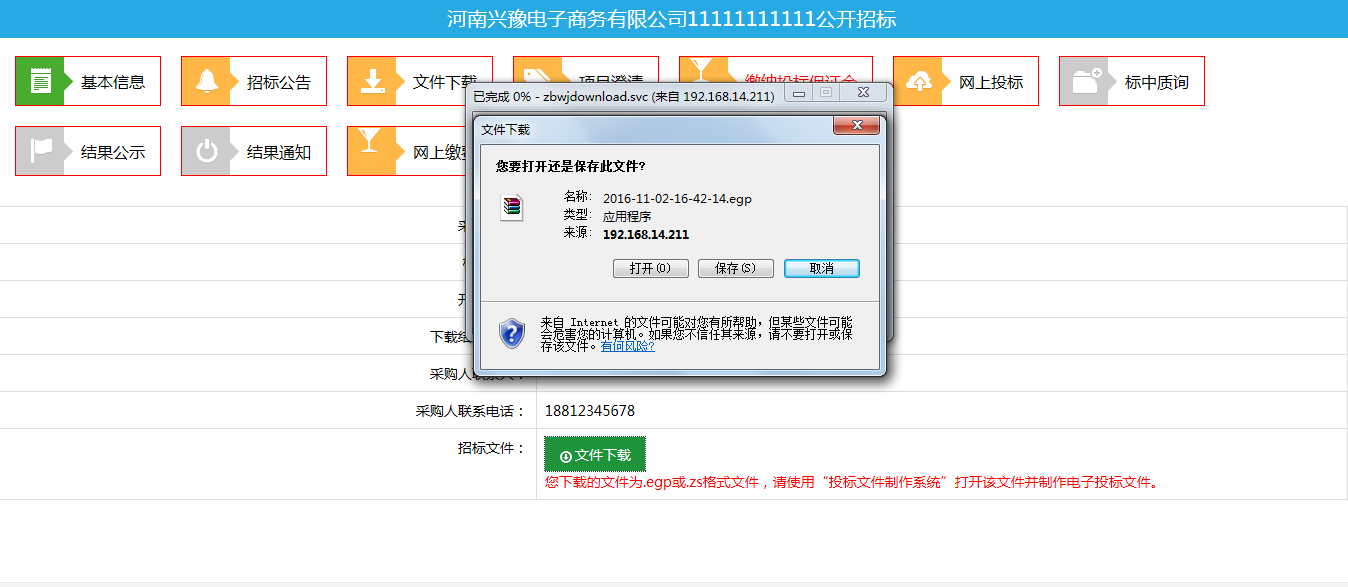The height and width of the screenshot is (587, 1348).
Task: Open the 基本信息 tab
Action: pos(112,82)
